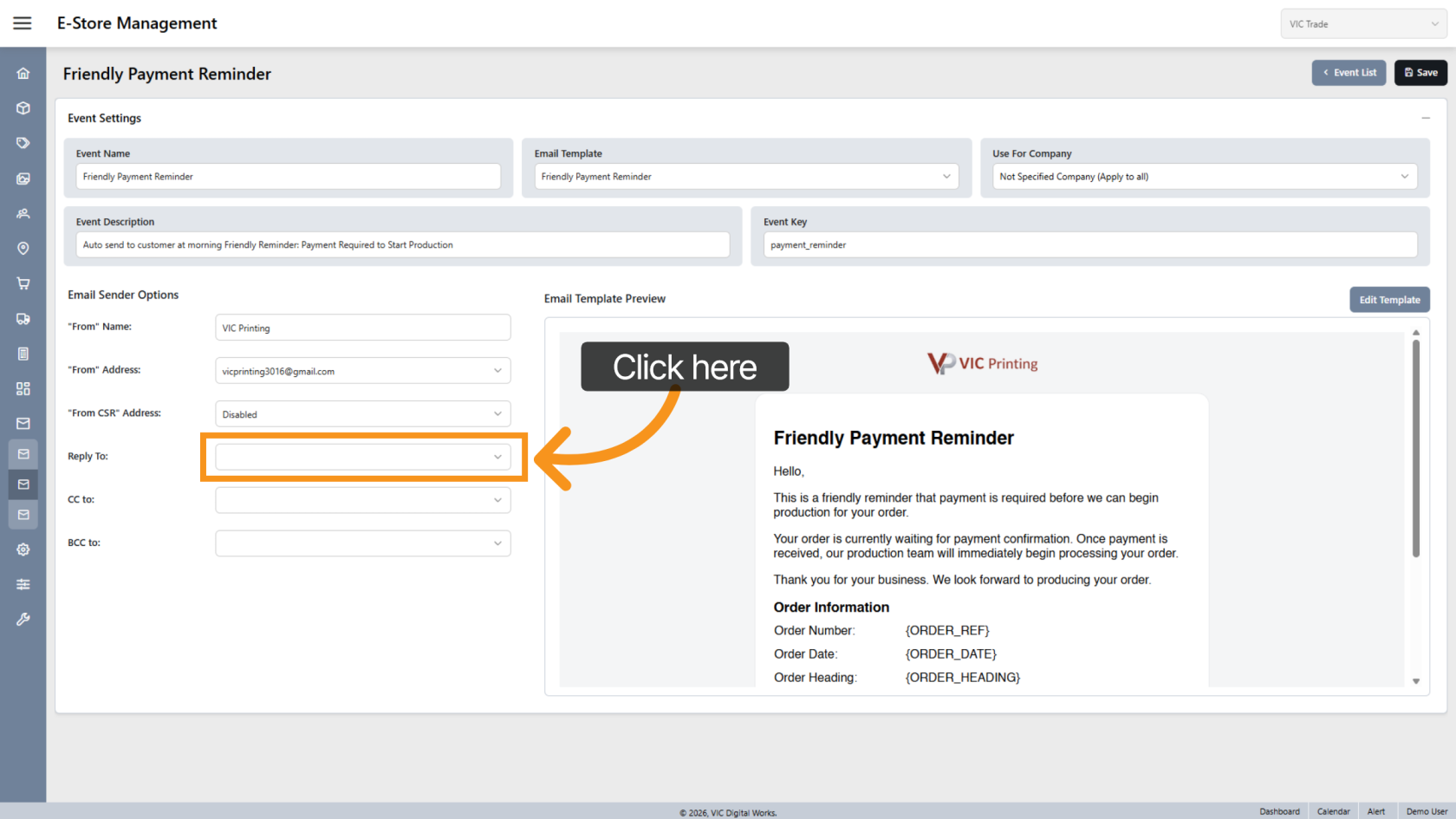
Task: Open Dashboard in the bottom bar
Action: click(1279, 811)
